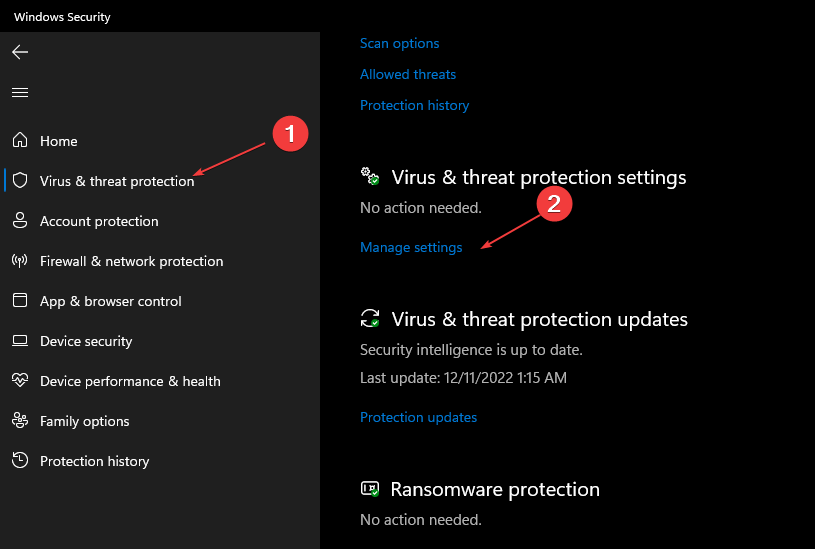Image resolution: width=815 pixels, height=549 pixels.
Task: Select Family options in sidebar
Action: [85, 421]
